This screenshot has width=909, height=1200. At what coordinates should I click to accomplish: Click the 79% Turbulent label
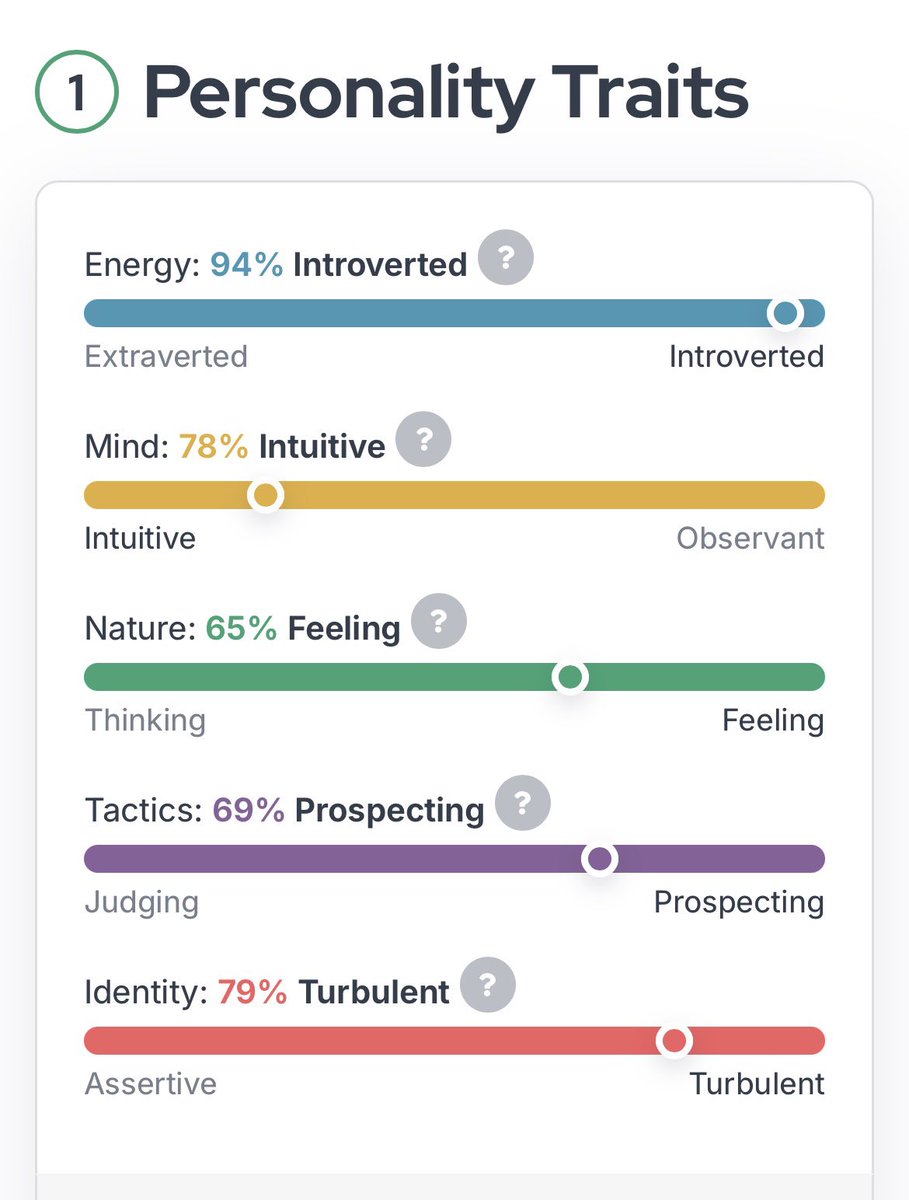pos(333,992)
